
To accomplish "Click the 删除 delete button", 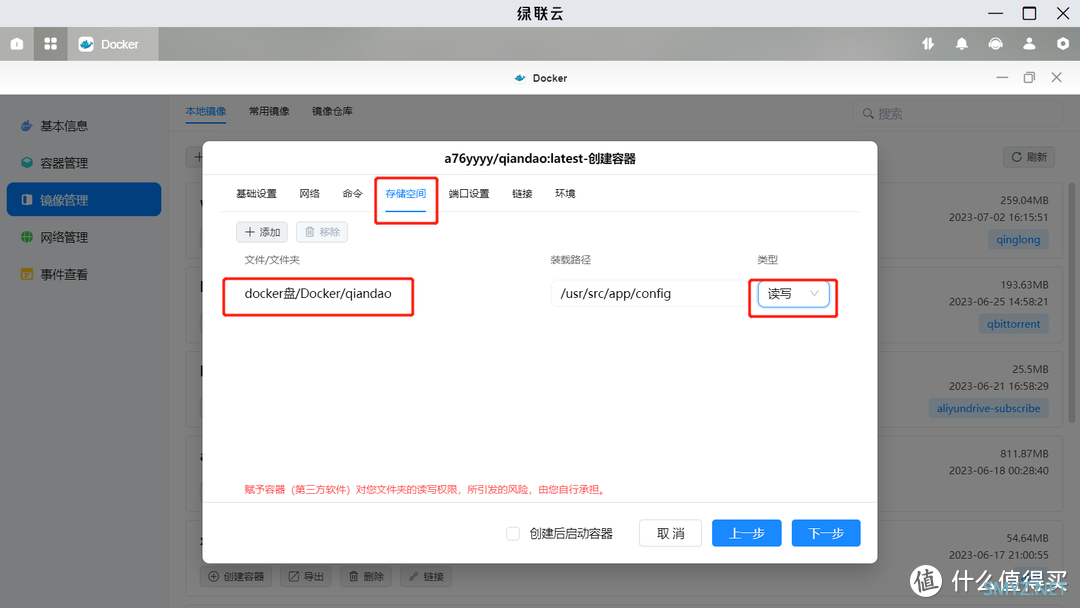I will coord(366,576).
